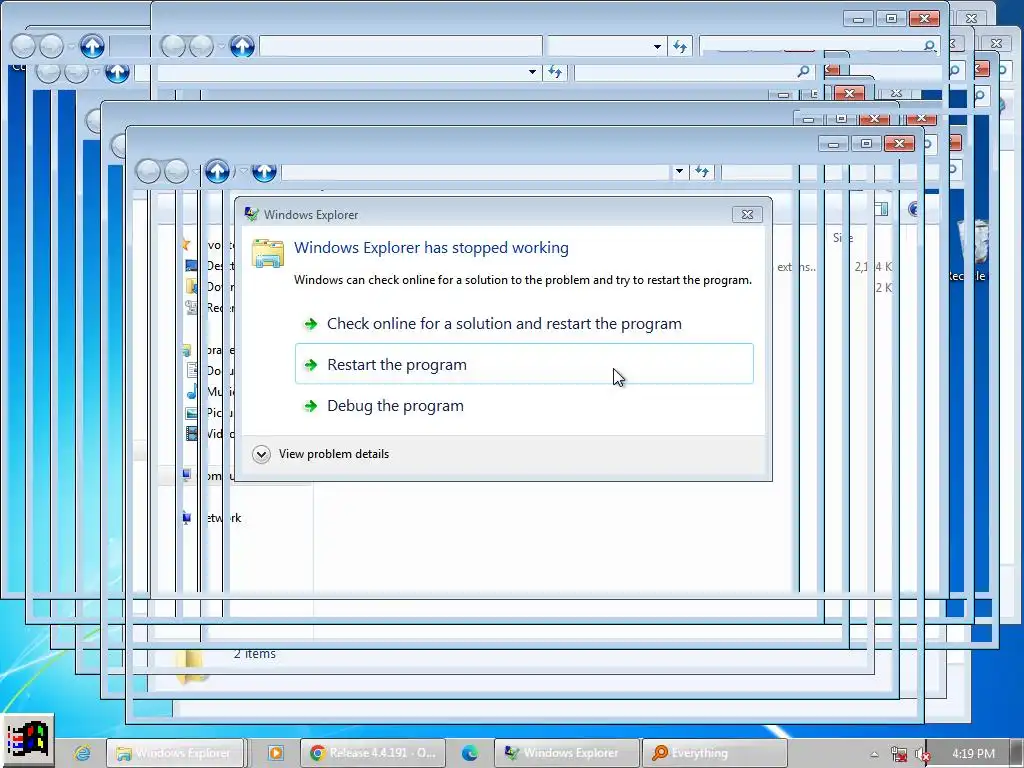1024x768 pixels.
Task: Open the Documents library icon in the sidebar
Action: (192, 371)
